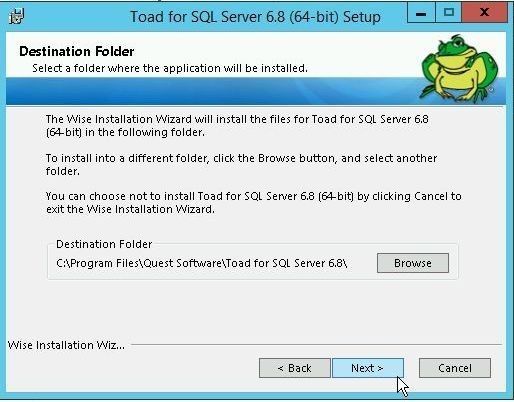Click the 'You can choose not to install' paragraph

pos(254,203)
